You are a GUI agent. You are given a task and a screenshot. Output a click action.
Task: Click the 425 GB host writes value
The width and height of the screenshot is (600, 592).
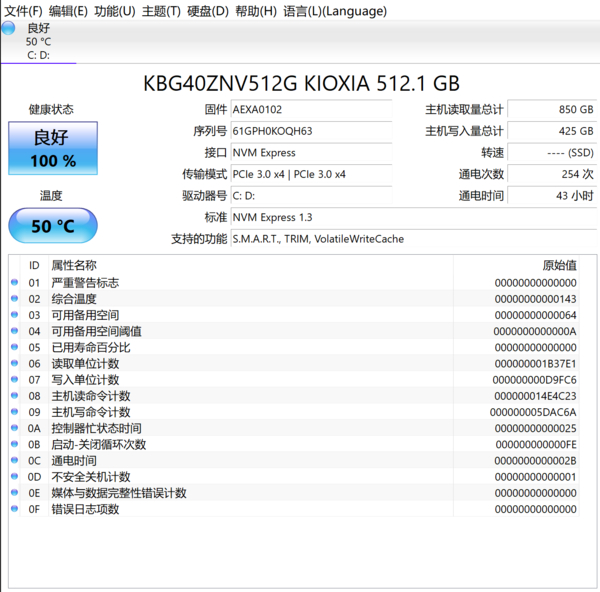tap(552, 131)
